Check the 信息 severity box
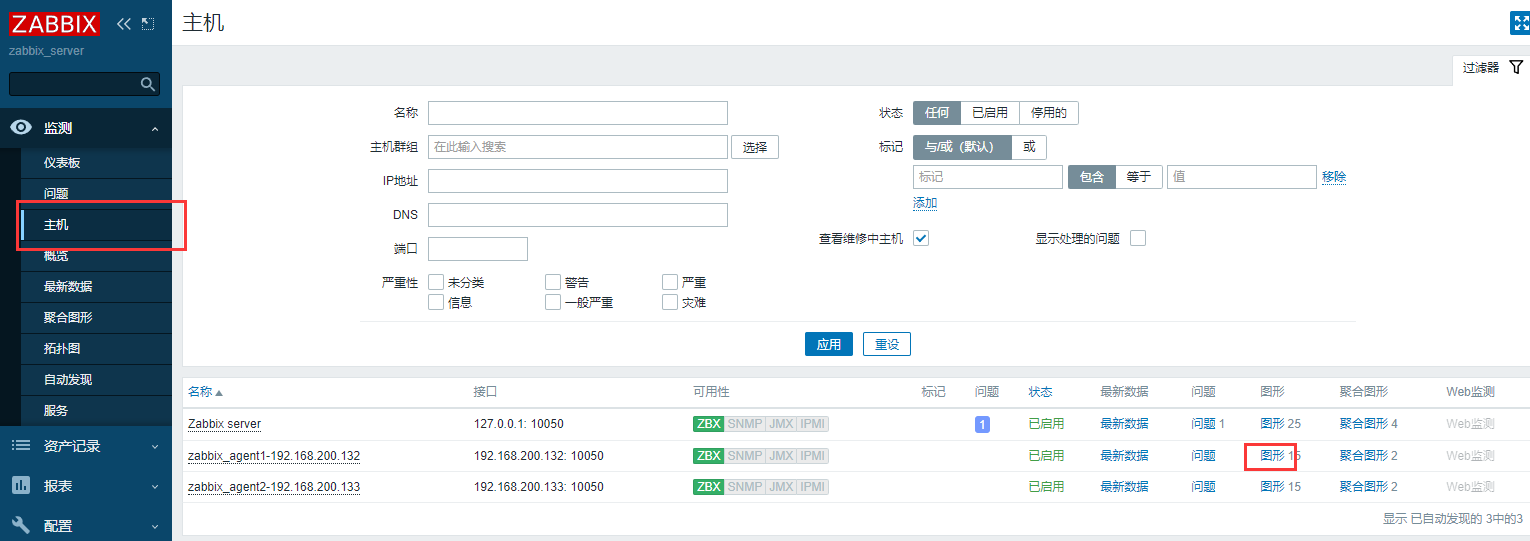The width and height of the screenshot is (1530, 541). tap(436, 302)
